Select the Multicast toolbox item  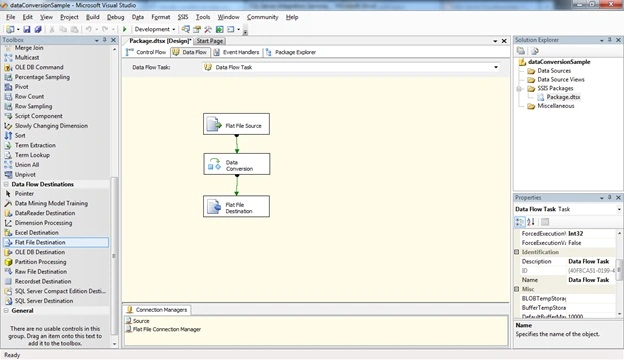(27, 57)
